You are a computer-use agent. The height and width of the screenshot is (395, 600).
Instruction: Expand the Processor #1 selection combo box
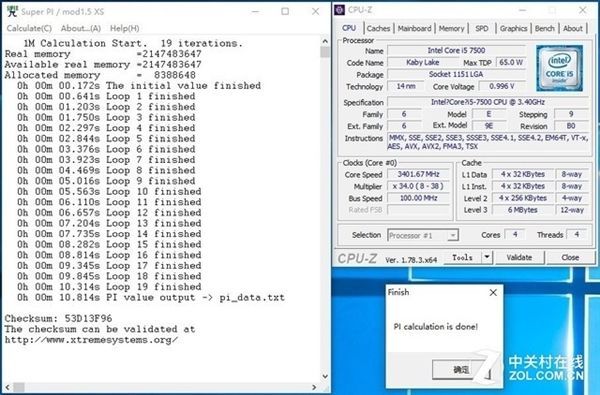pos(453,235)
